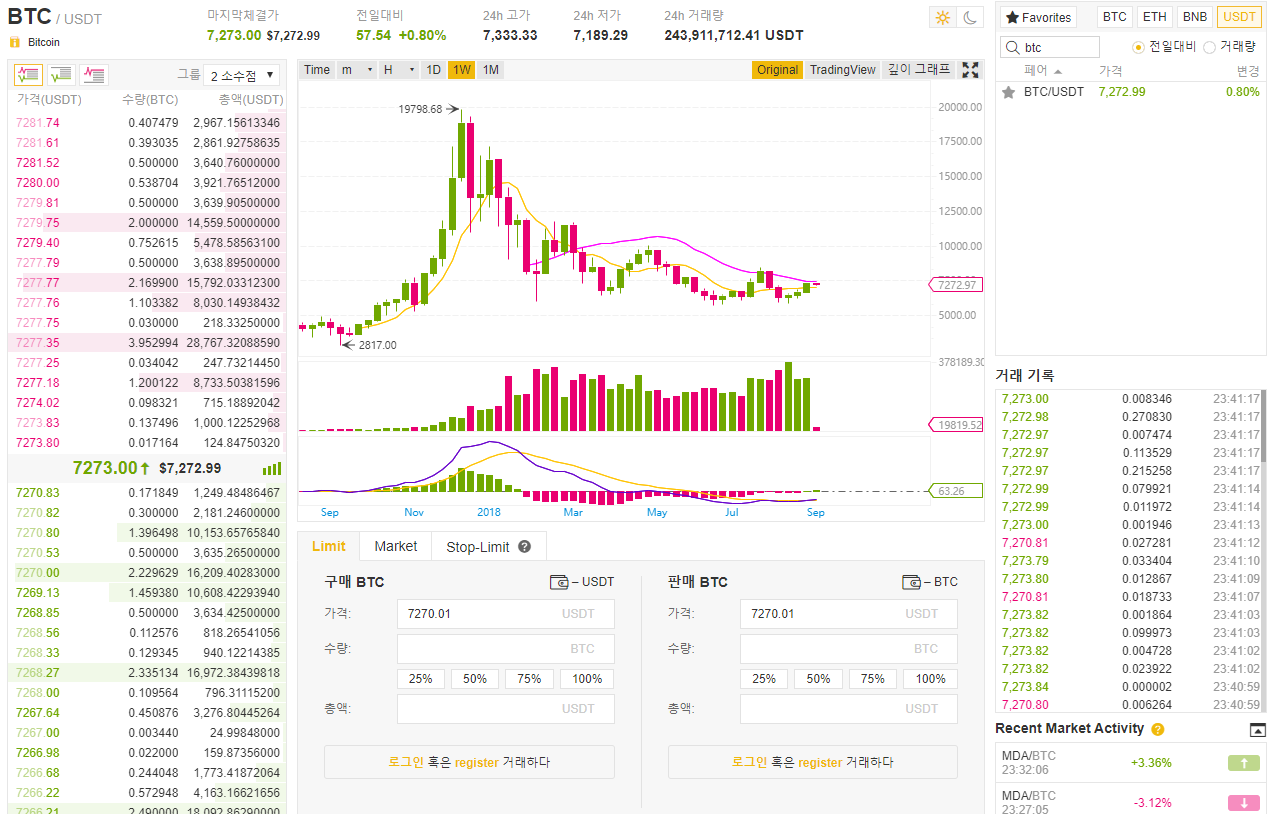
Task: Click 100% in the buy BTC panel
Action: pyautogui.click(x=587, y=679)
